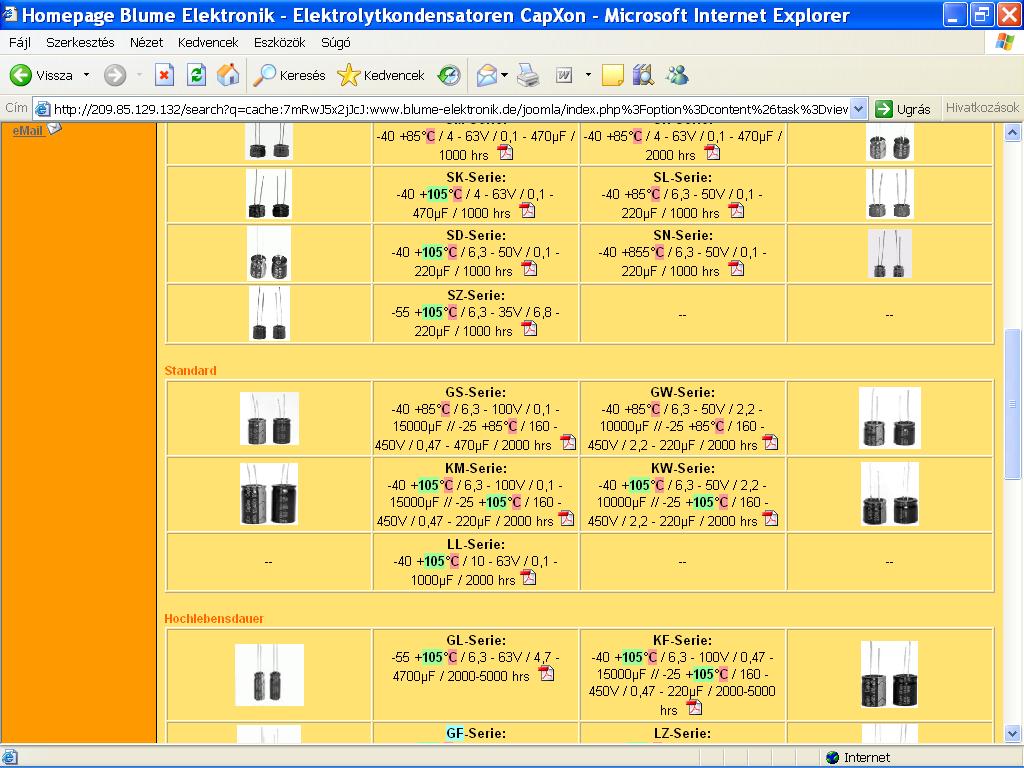The height and width of the screenshot is (768, 1024).
Task: Click the KM-Serie capacitor thumbnail
Action: pos(269,494)
